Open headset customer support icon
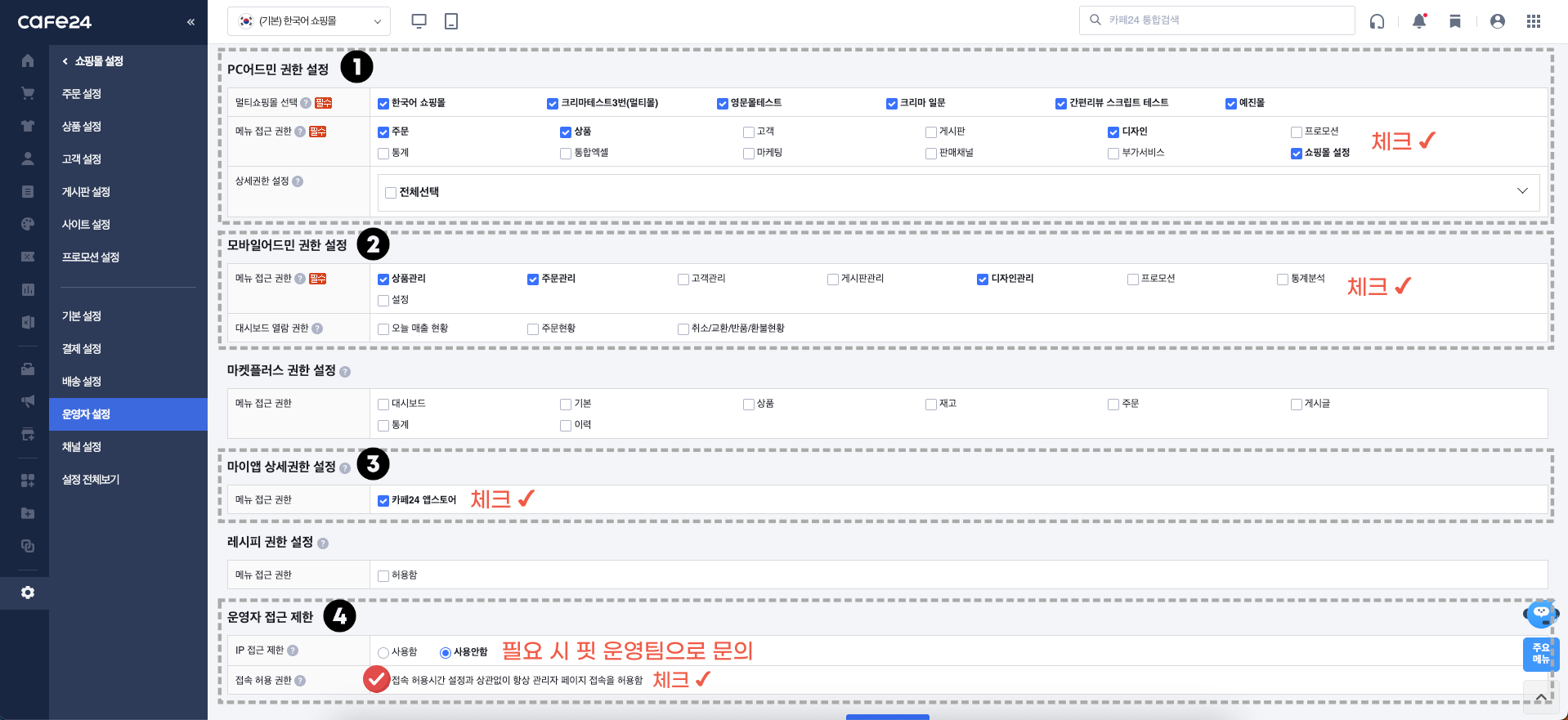Viewport: 1568px width, 720px height. (x=1377, y=21)
